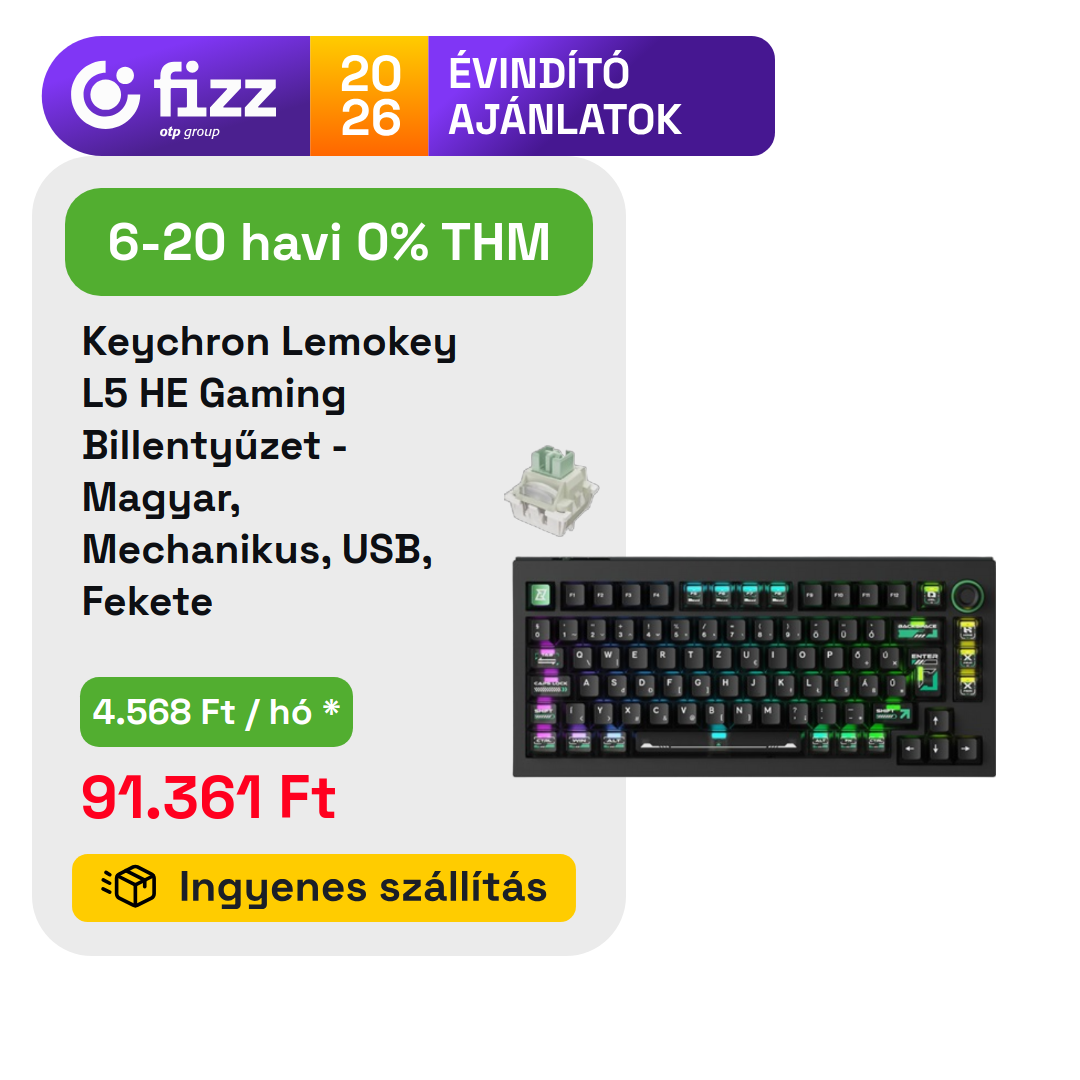
Task: Click the cyan-lit F5 function key
Action: click(694, 594)
